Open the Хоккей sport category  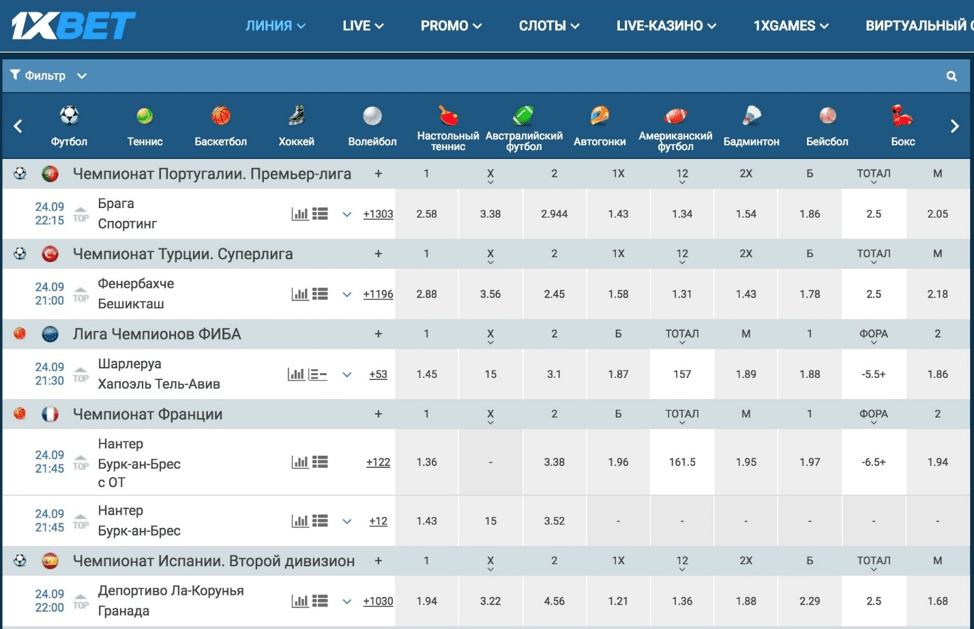click(x=296, y=126)
